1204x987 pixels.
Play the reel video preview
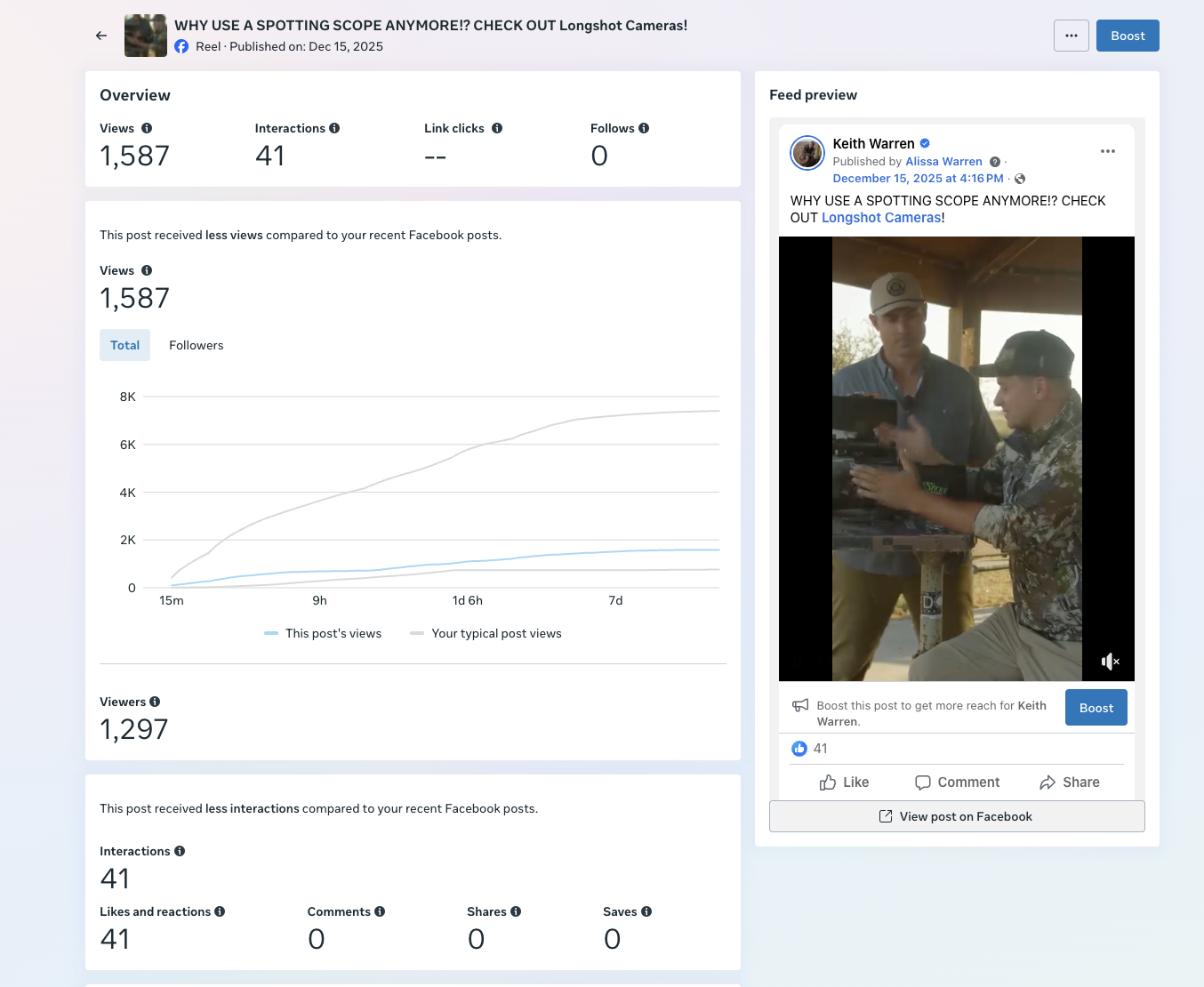(x=957, y=459)
